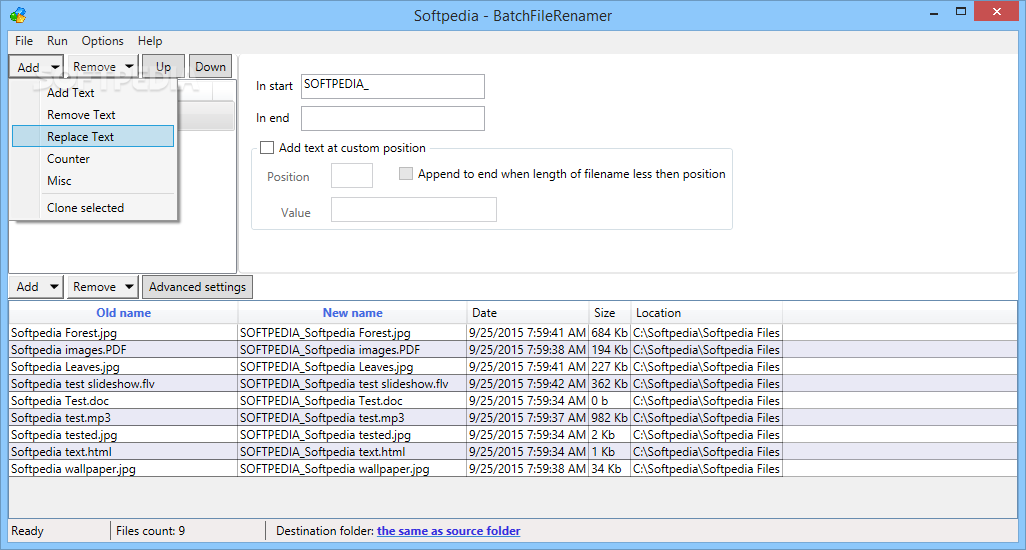
Task: Click the Size column header
Action: (609, 313)
